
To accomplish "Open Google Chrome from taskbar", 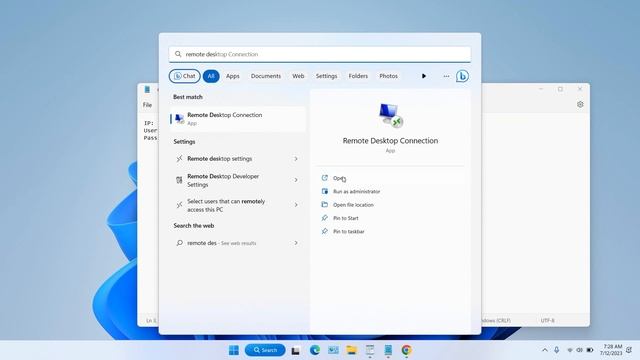I will 406,350.
